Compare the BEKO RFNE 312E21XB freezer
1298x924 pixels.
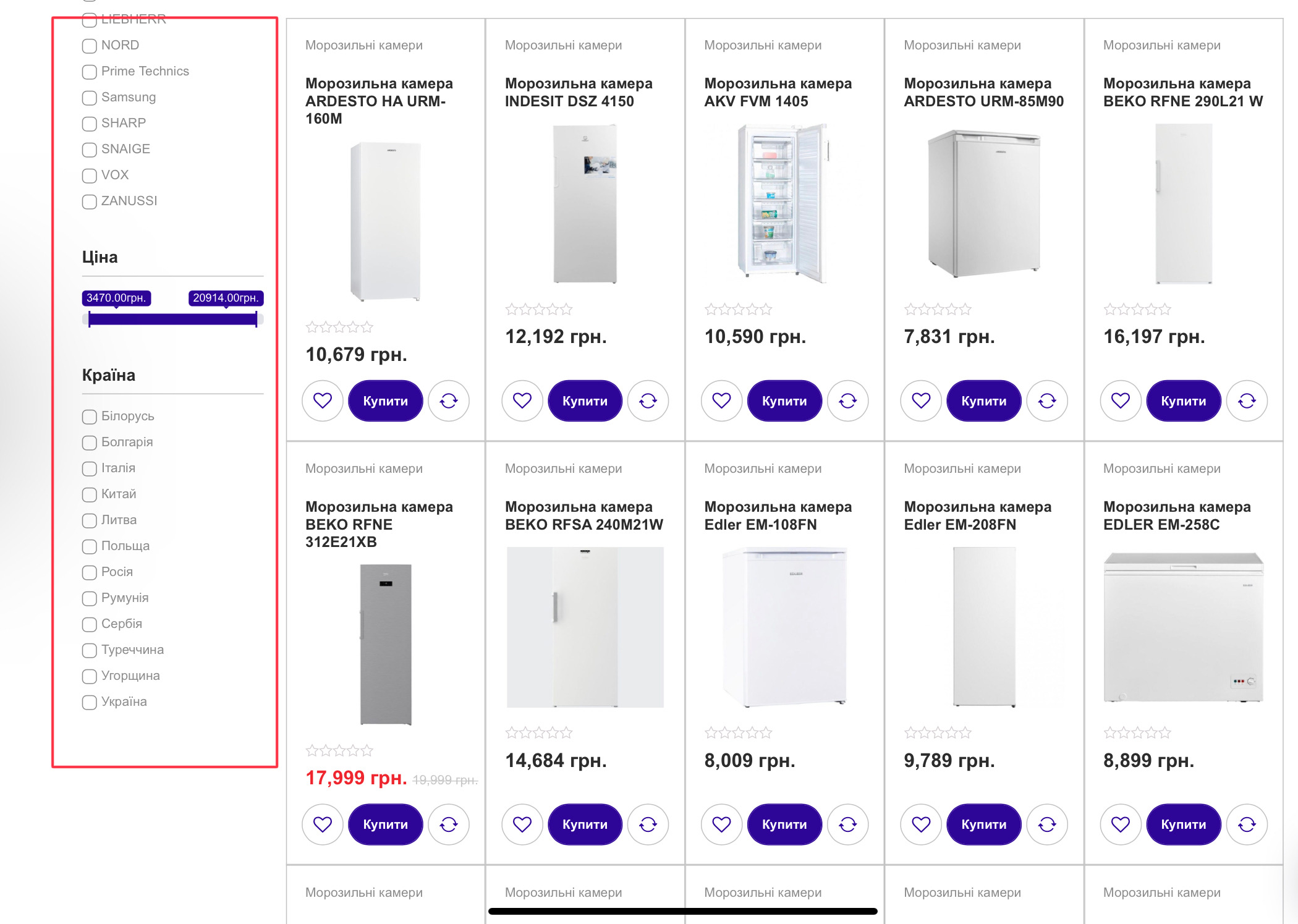[449, 824]
